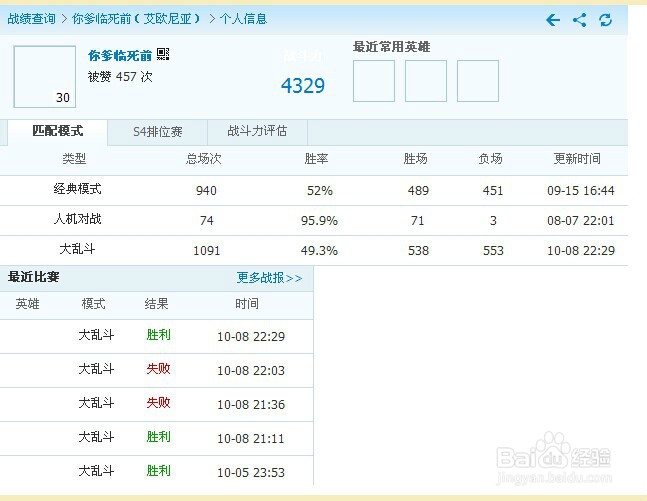Open the 战斗力评估 tab
The height and width of the screenshot is (501, 647).
(257, 131)
